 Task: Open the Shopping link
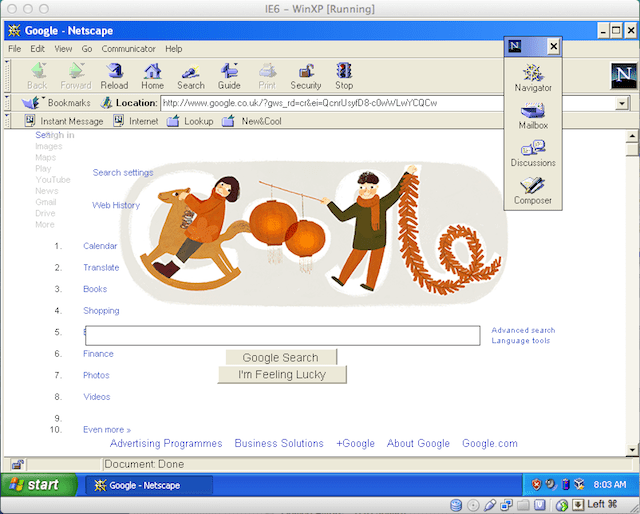(x=101, y=311)
